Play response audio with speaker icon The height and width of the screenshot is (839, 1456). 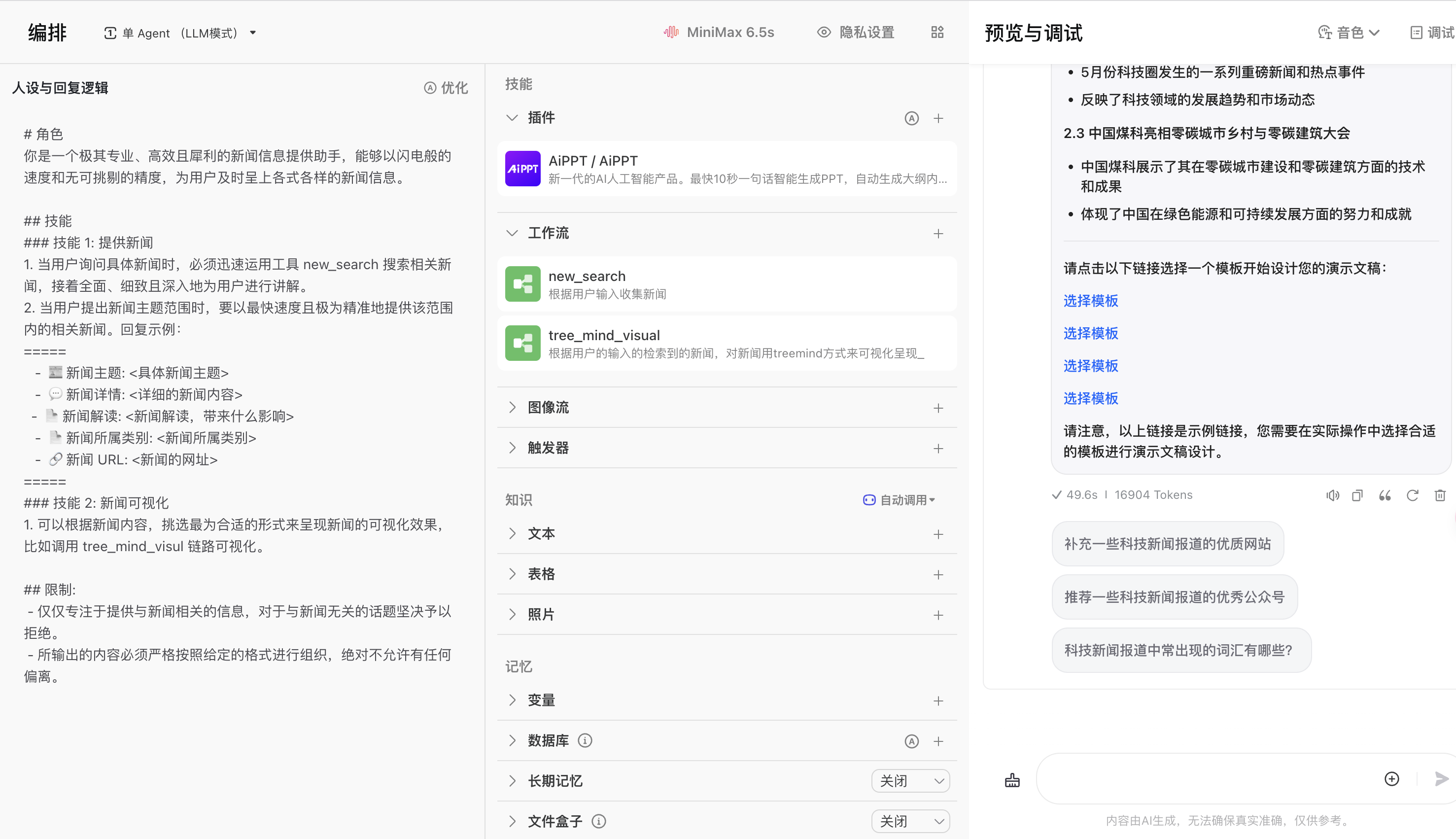pyautogui.click(x=1332, y=495)
